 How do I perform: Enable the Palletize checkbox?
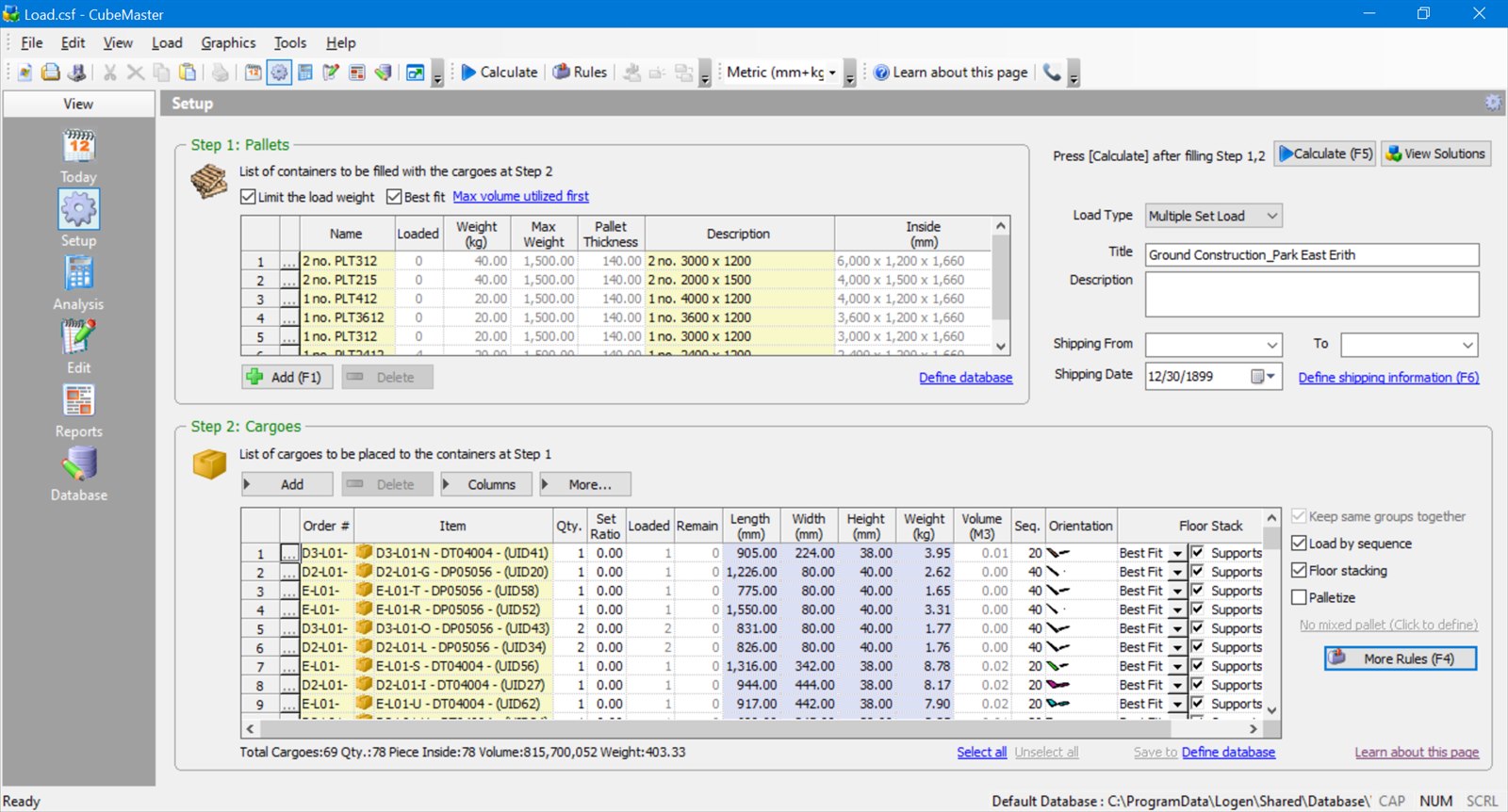(1299, 597)
